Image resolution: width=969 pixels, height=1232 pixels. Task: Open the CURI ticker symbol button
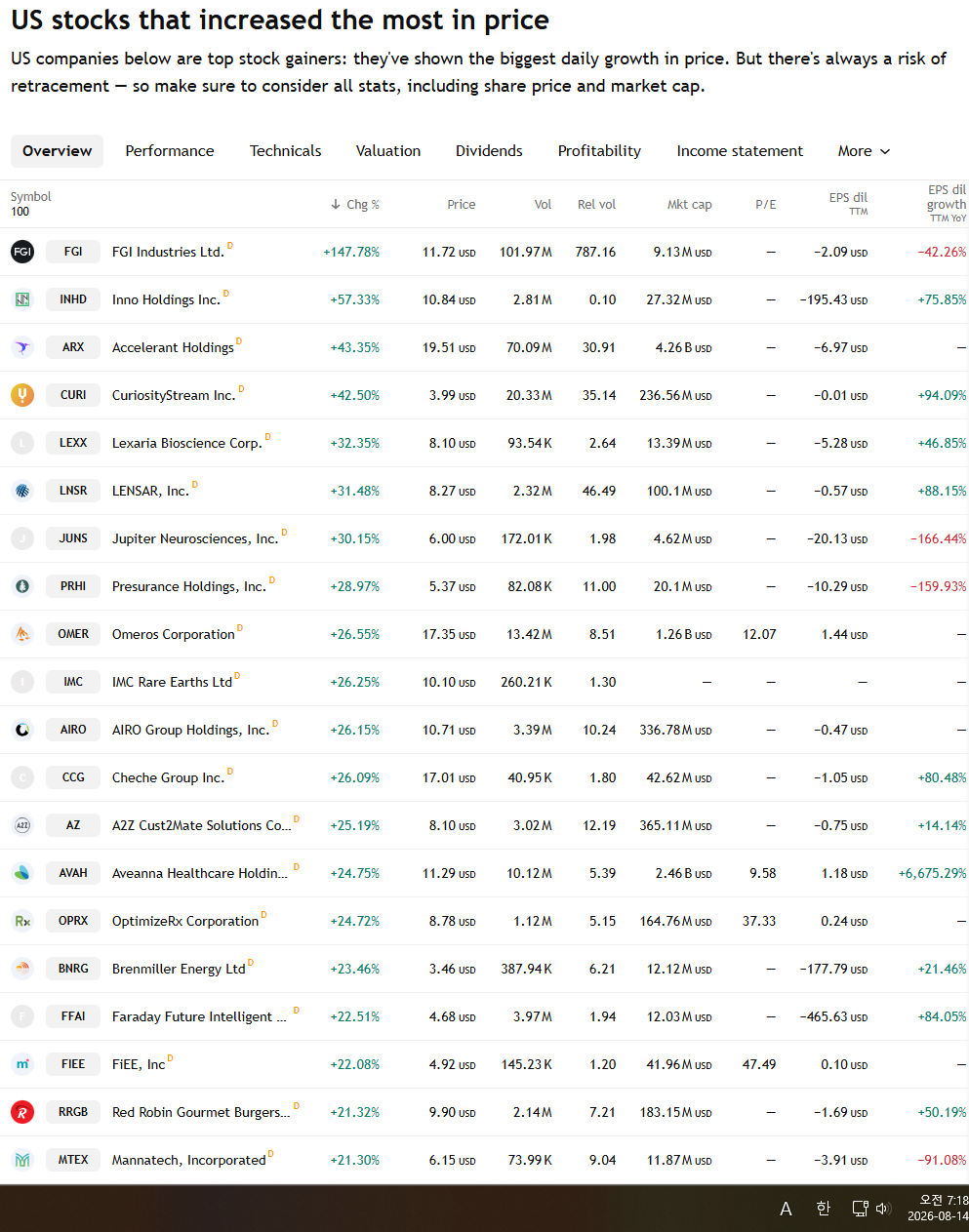73,395
